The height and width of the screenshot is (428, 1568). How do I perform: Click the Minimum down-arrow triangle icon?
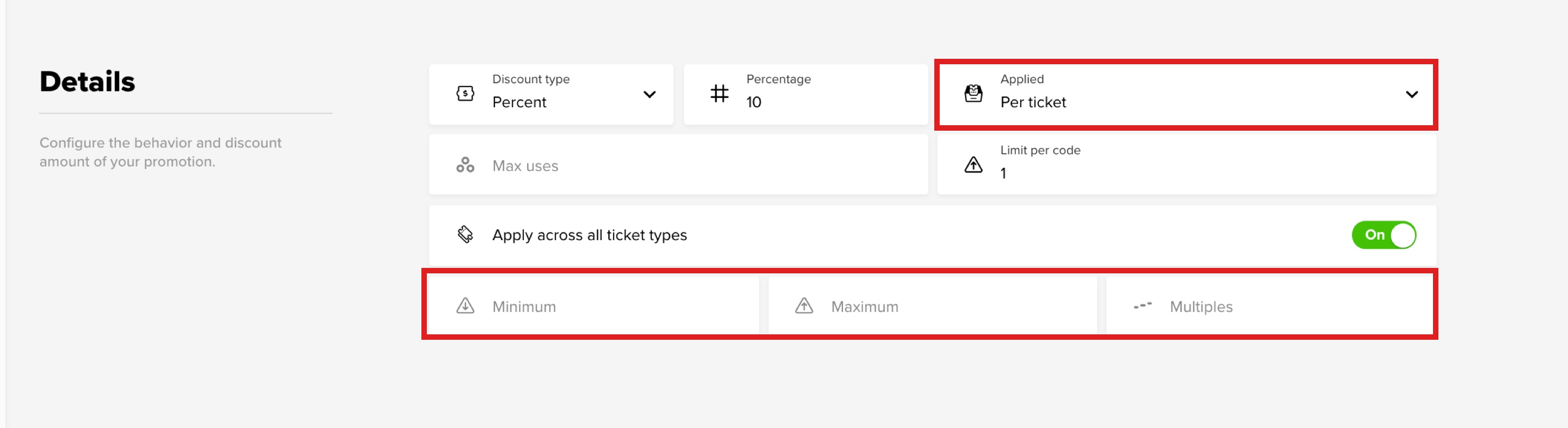coord(465,305)
